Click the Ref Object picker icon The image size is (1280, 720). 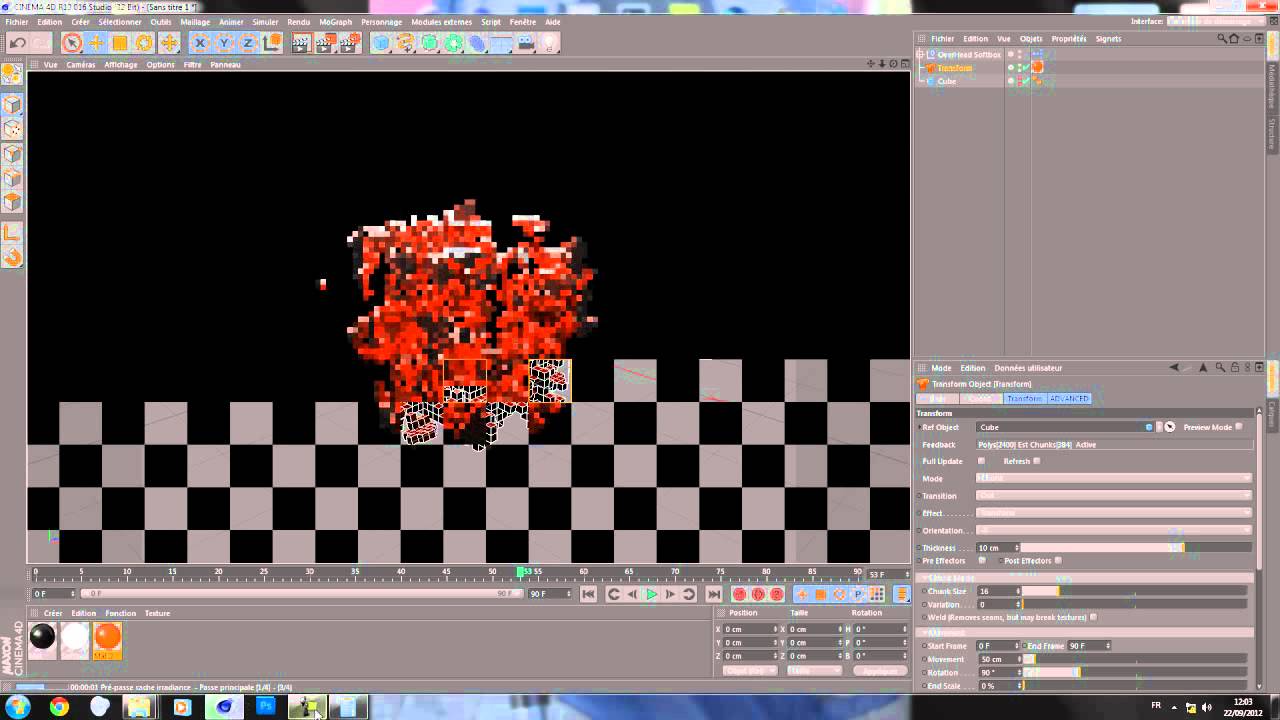coord(1169,427)
